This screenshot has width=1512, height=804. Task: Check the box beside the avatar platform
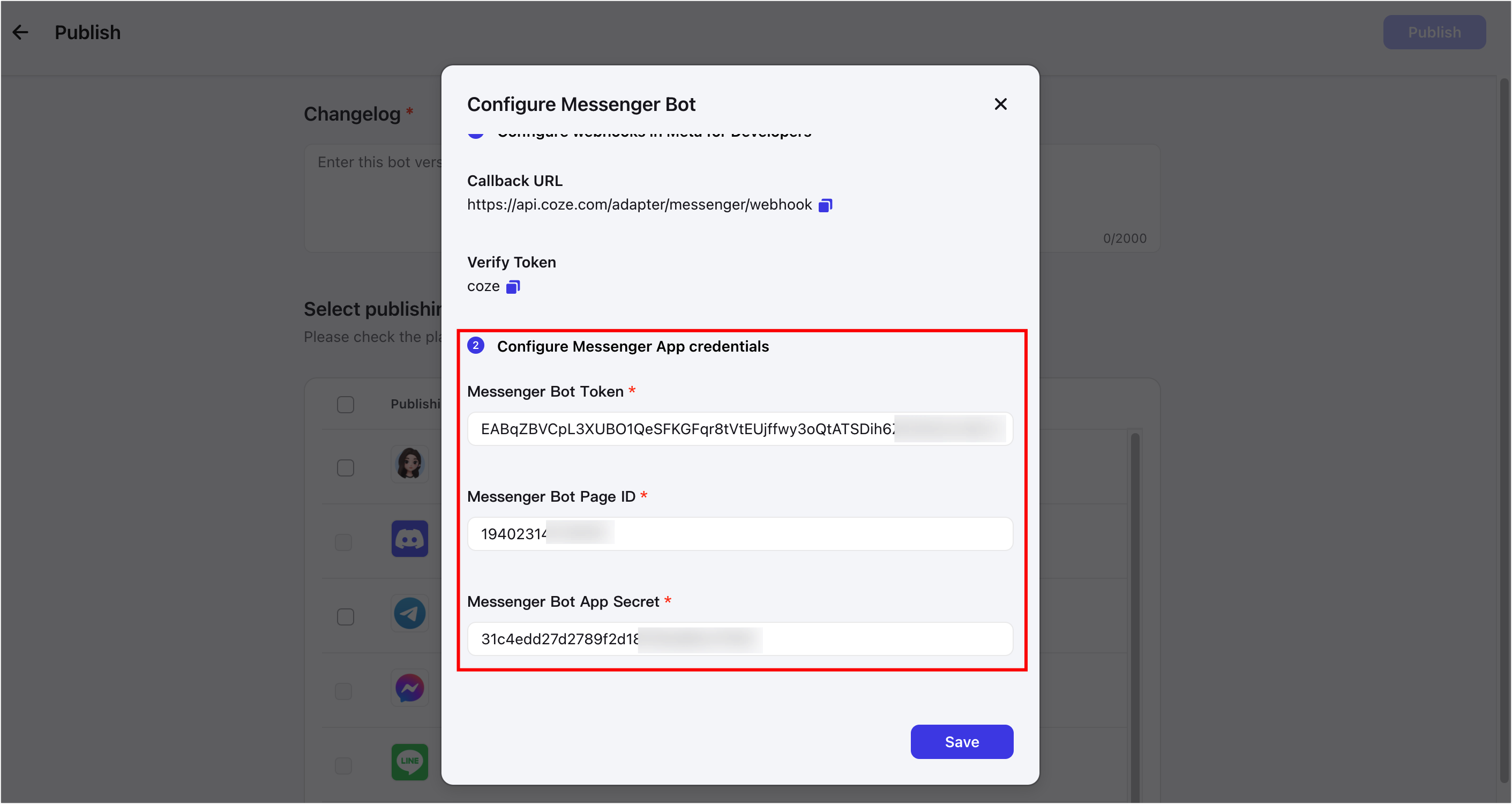click(345, 468)
